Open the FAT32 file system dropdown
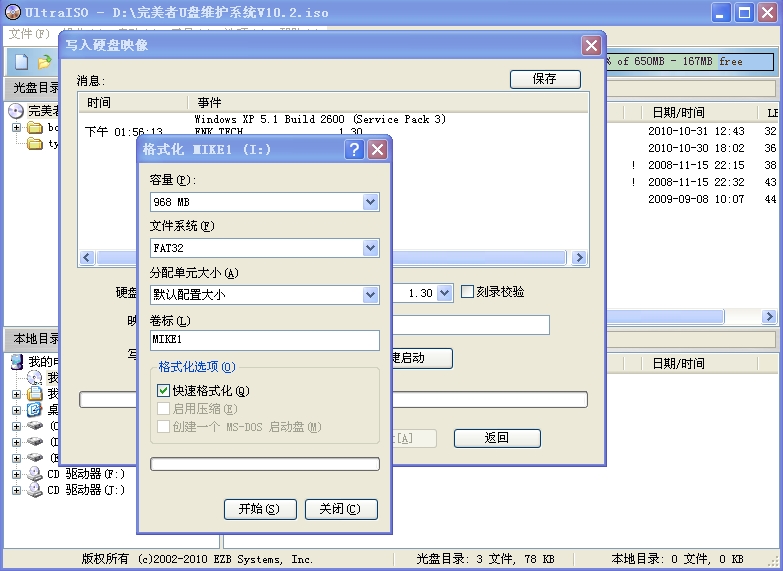This screenshot has width=783, height=571. [x=370, y=248]
